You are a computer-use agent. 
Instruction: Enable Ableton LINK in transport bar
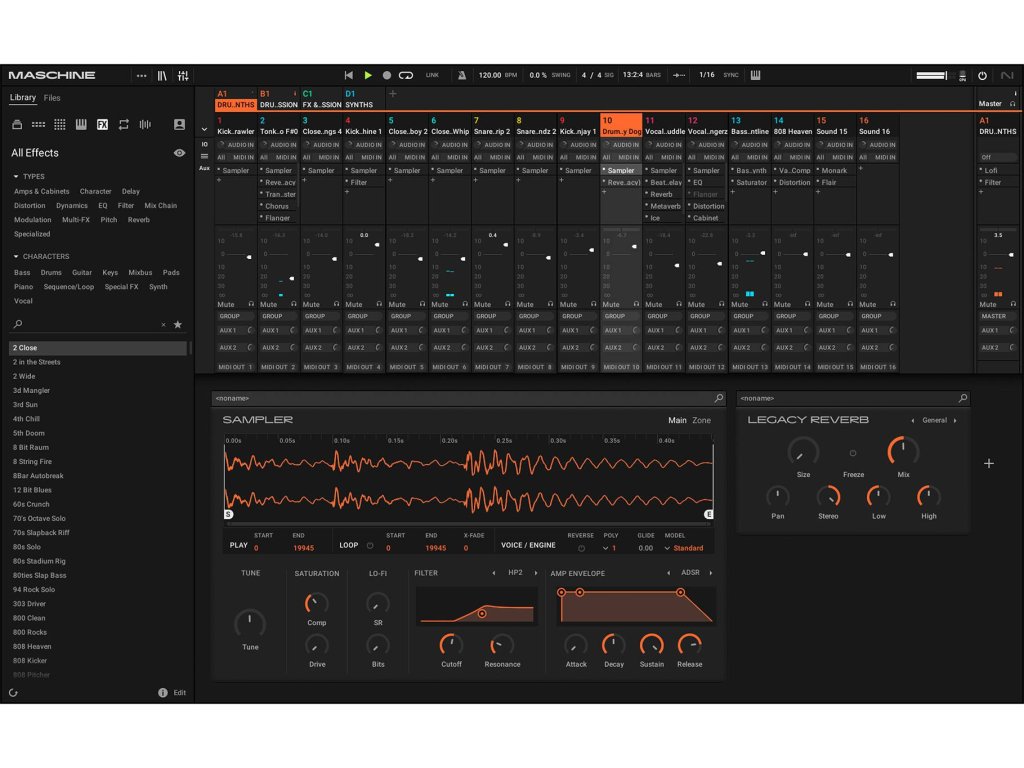coord(432,75)
